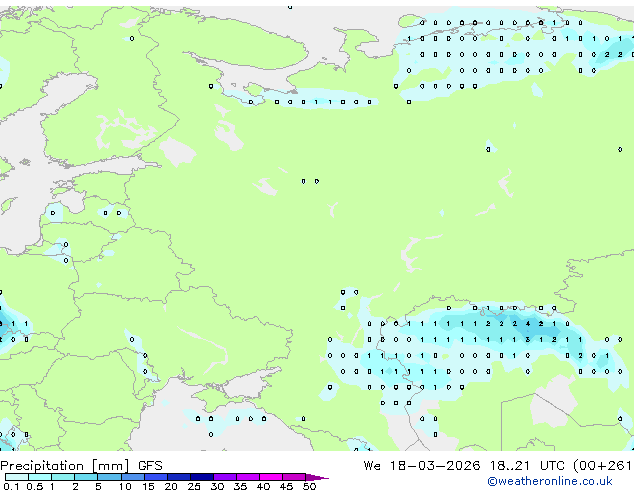The image size is (634, 490).
Task: Click the legend scale label "15"
Action: point(148,486)
